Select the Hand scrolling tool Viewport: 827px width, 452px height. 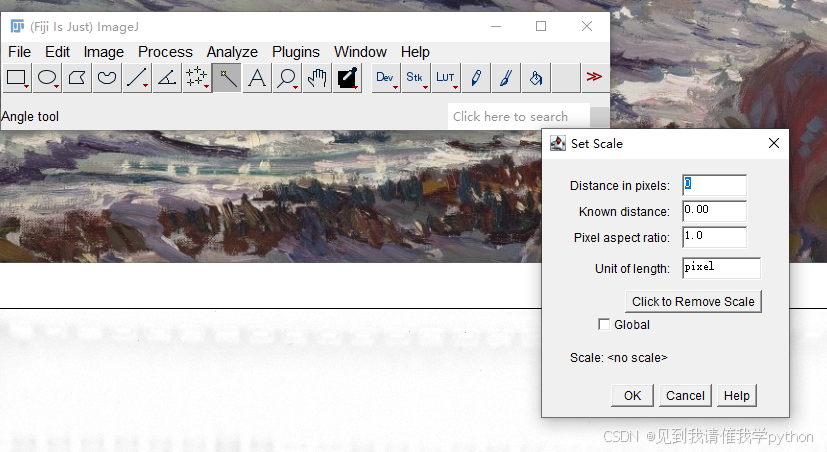[317, 78]
